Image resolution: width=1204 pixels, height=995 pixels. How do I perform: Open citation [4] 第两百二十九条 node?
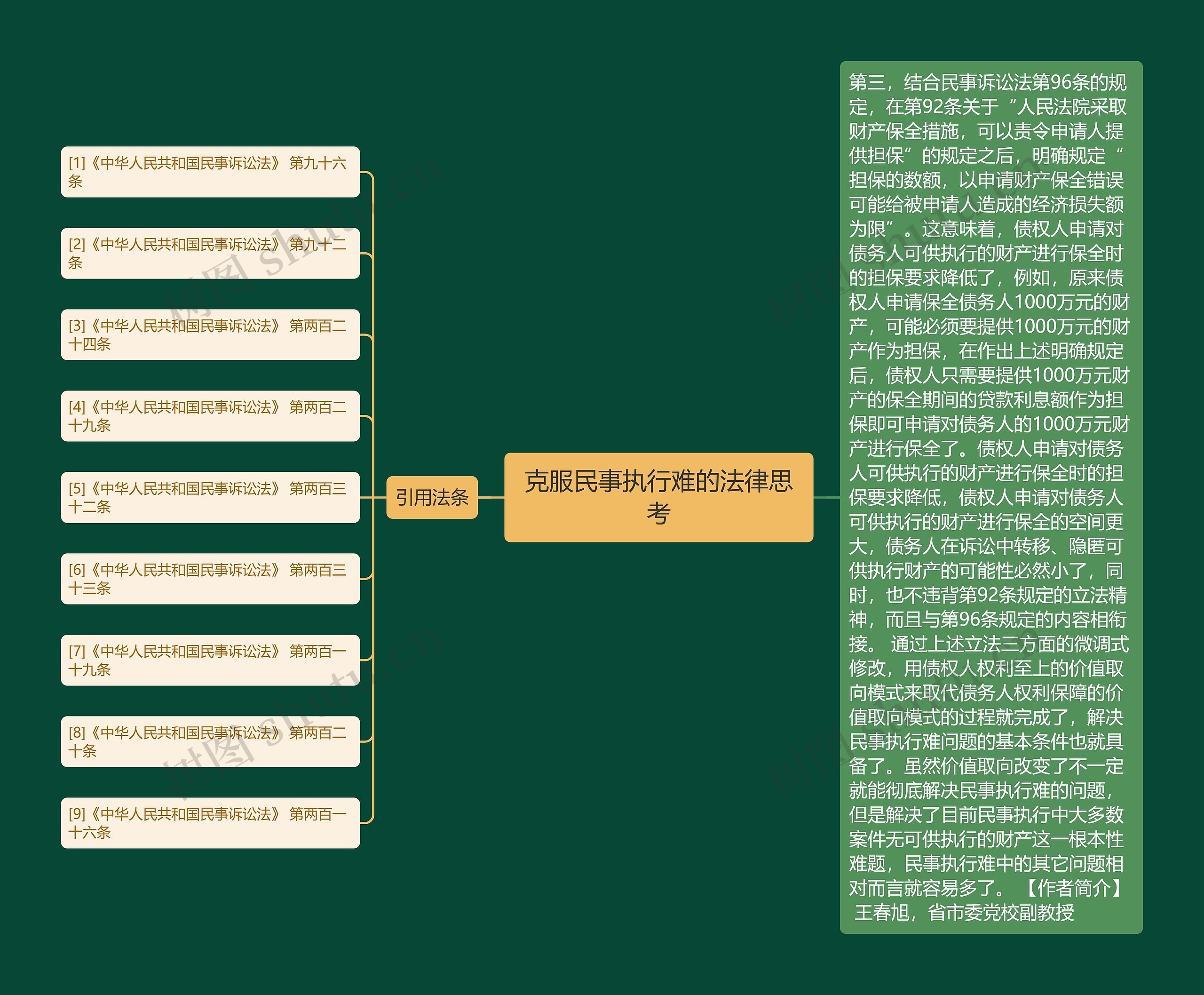point(210,416)
